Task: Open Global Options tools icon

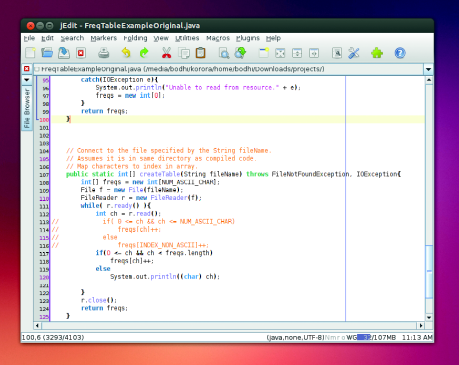Action: 354,53
